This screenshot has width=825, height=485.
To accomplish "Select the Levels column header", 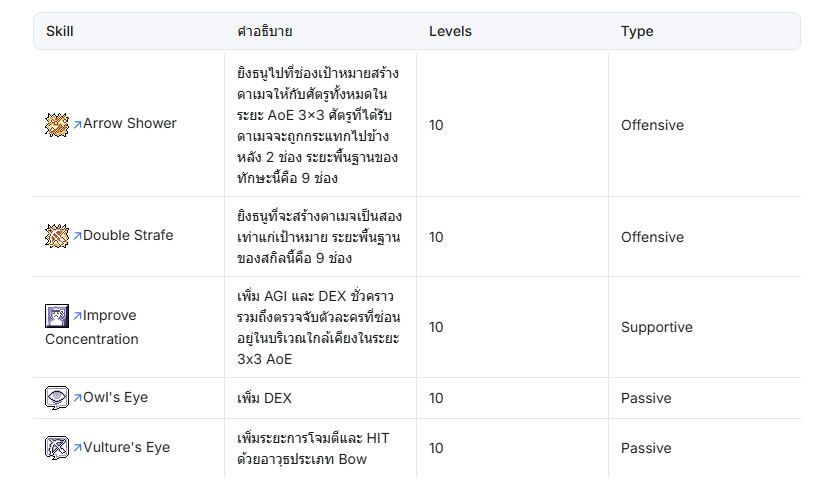I will pyautogui.click(x=450, y=31).
